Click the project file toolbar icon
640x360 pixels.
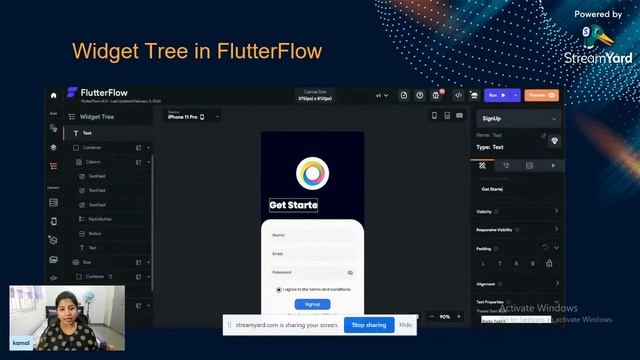coord(404,95)
